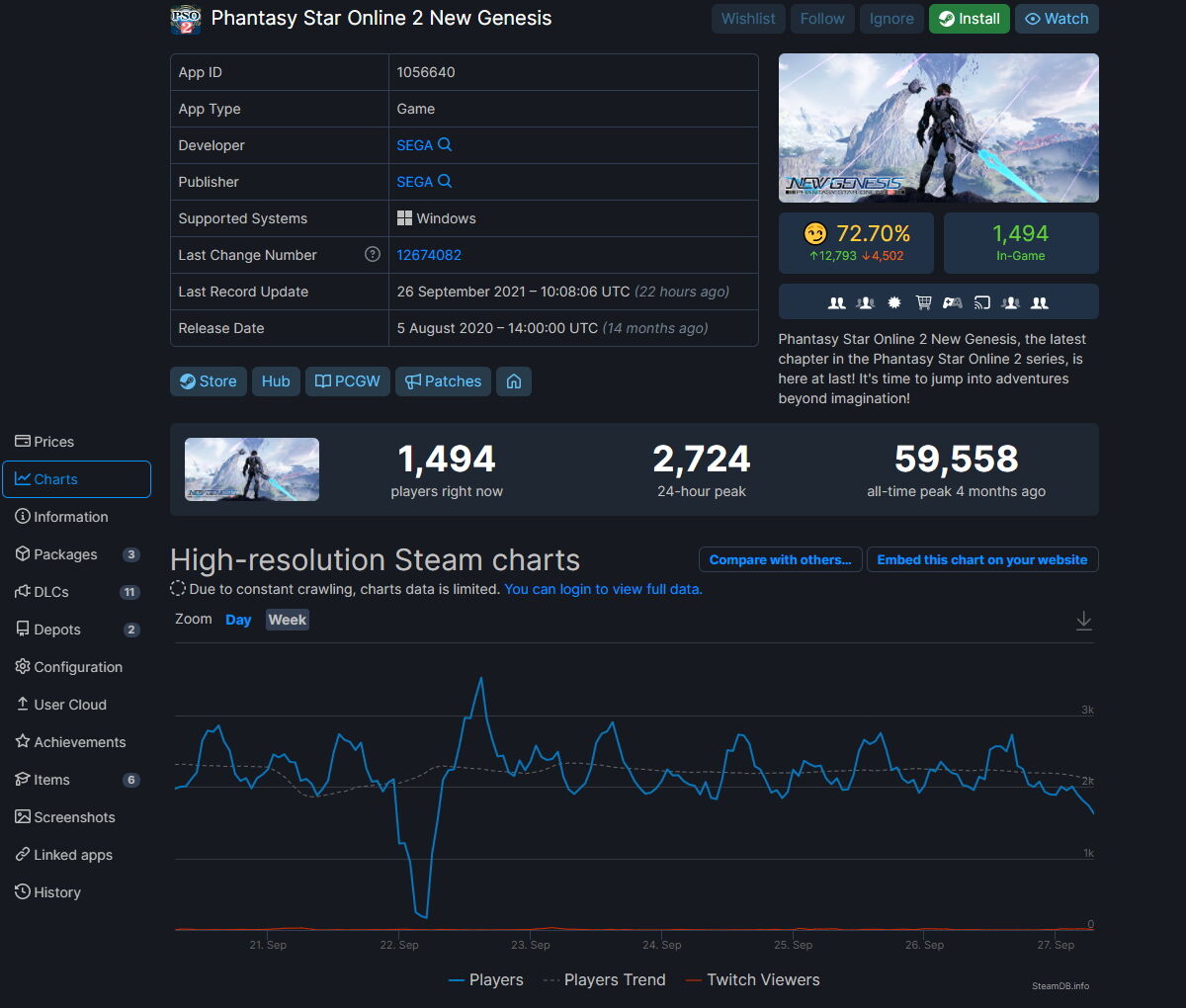Open the community Hub button
Image resolution: width=1186 pixels, height=1008 pixels.
point(276,381)
